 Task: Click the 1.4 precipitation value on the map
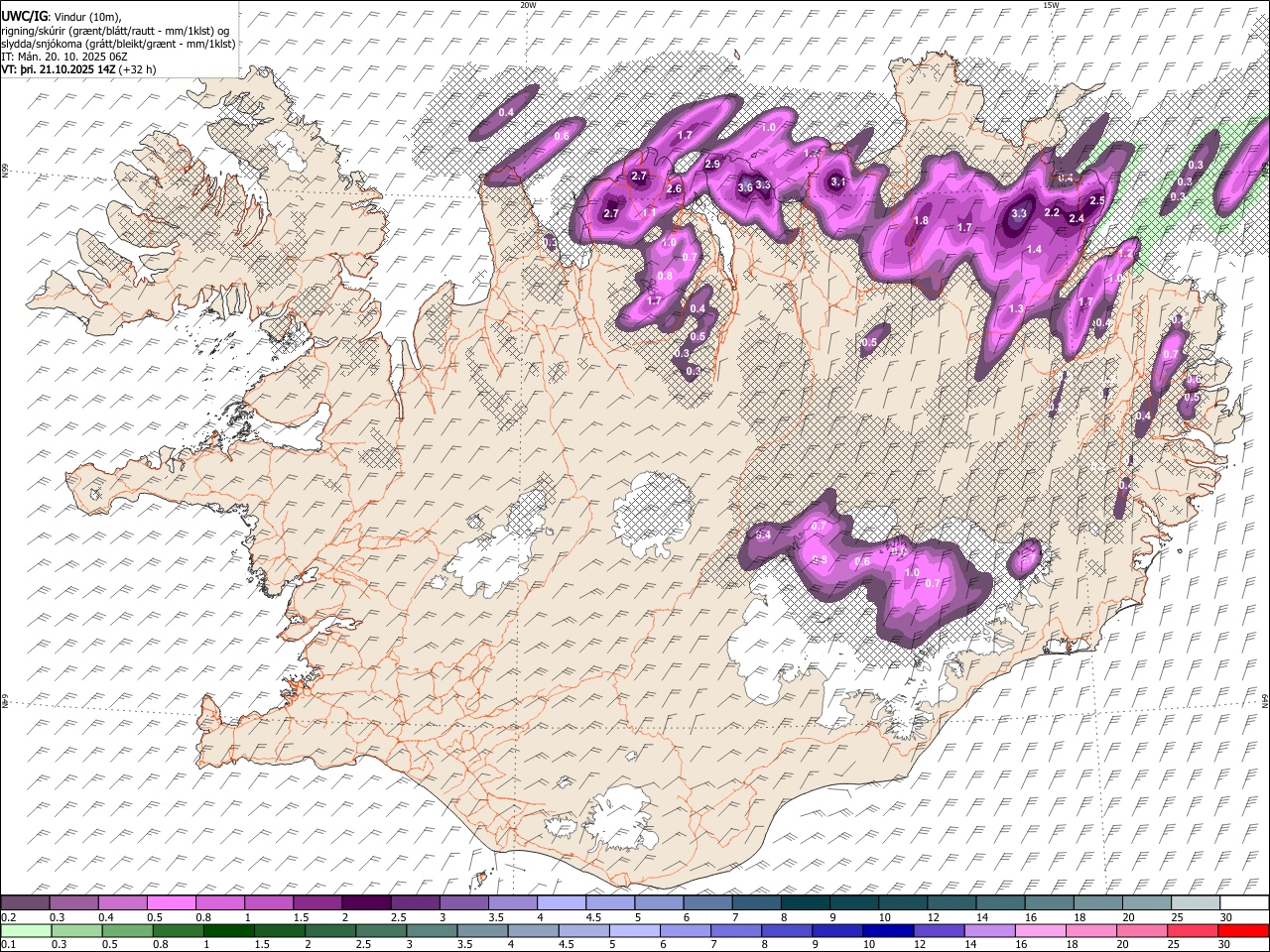[x=1034, y=249]
